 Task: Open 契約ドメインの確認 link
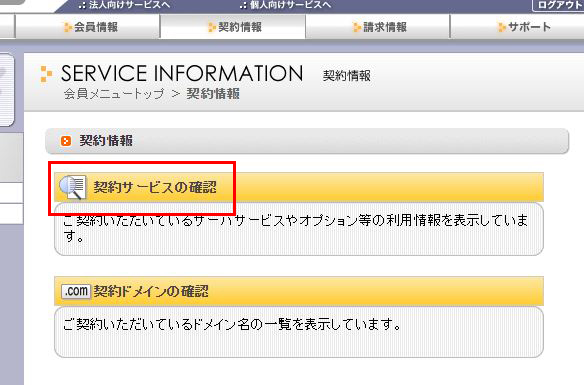(x=151, y=291)
